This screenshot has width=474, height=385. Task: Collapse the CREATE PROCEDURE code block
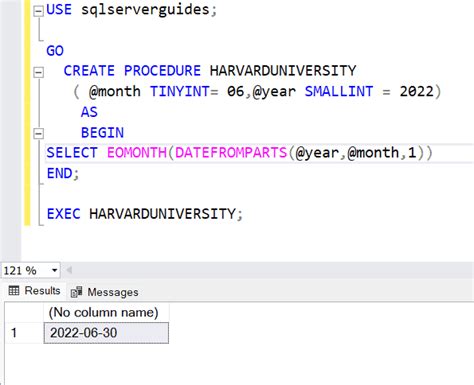tap(39, 72)
